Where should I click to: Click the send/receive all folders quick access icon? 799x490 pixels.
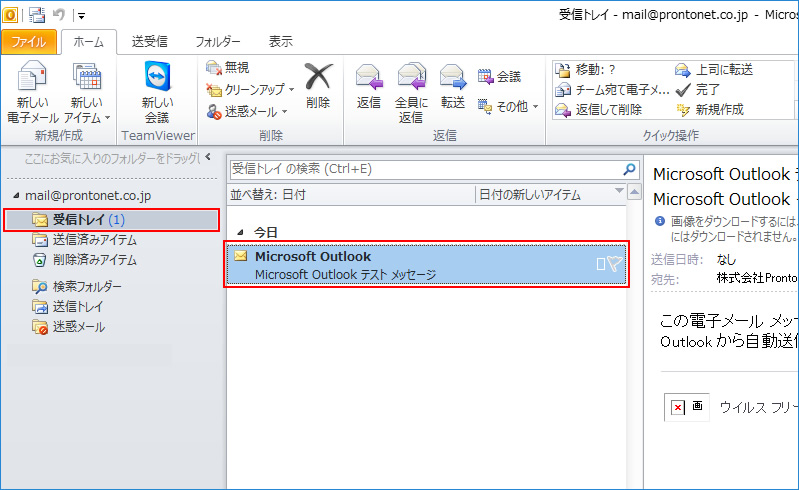[x=37, y=15]
